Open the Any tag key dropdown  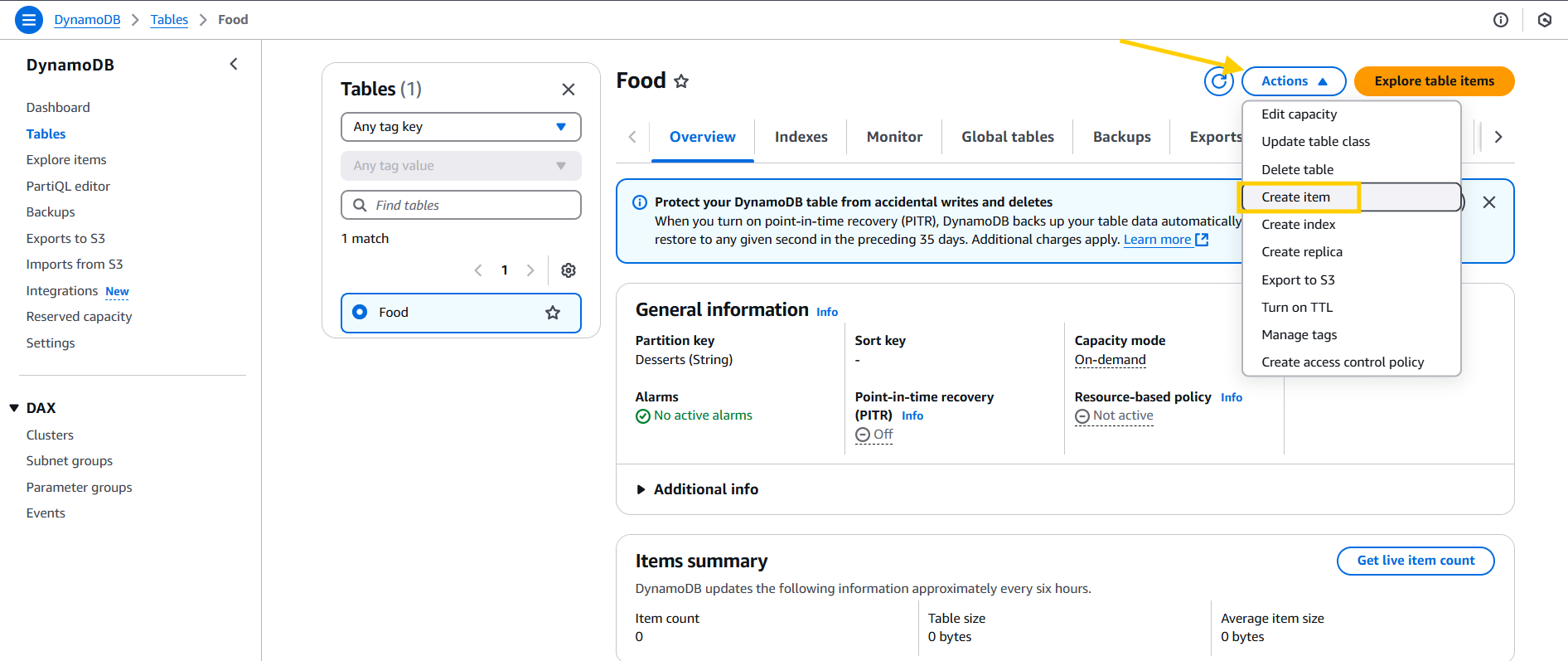coord(461,127)
